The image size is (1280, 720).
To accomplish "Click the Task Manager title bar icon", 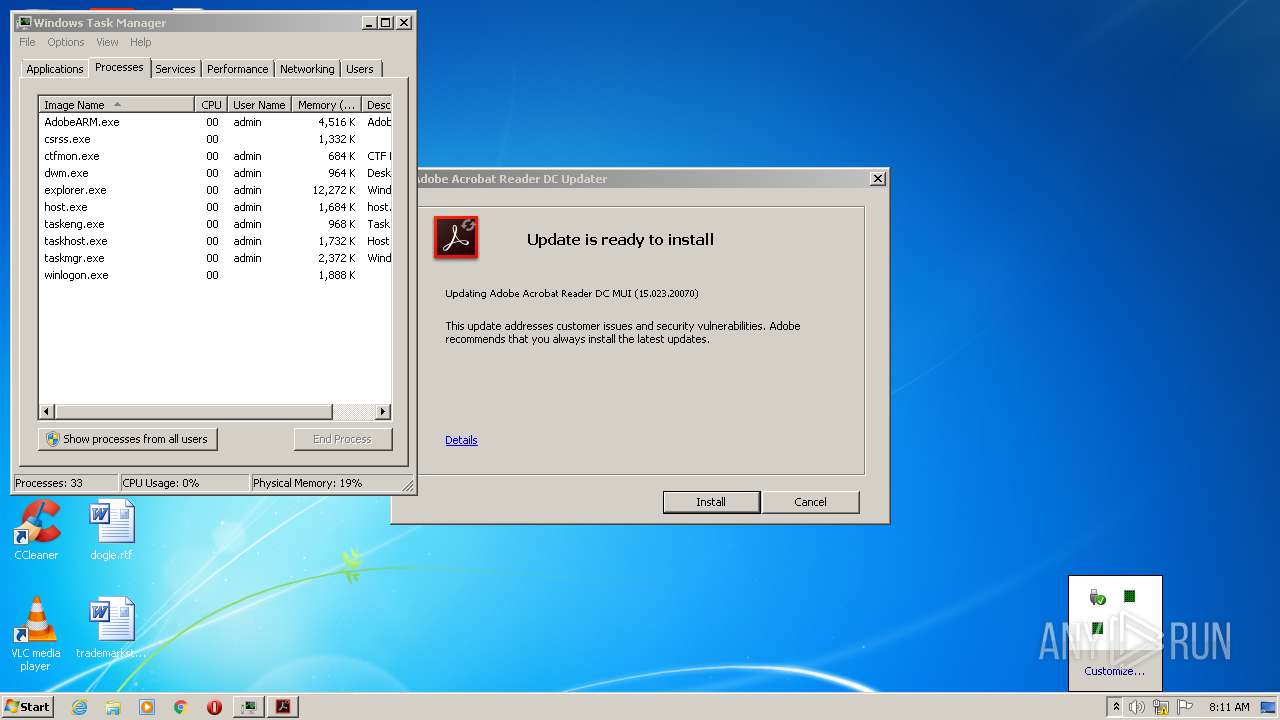I will [x=24, y=22].
